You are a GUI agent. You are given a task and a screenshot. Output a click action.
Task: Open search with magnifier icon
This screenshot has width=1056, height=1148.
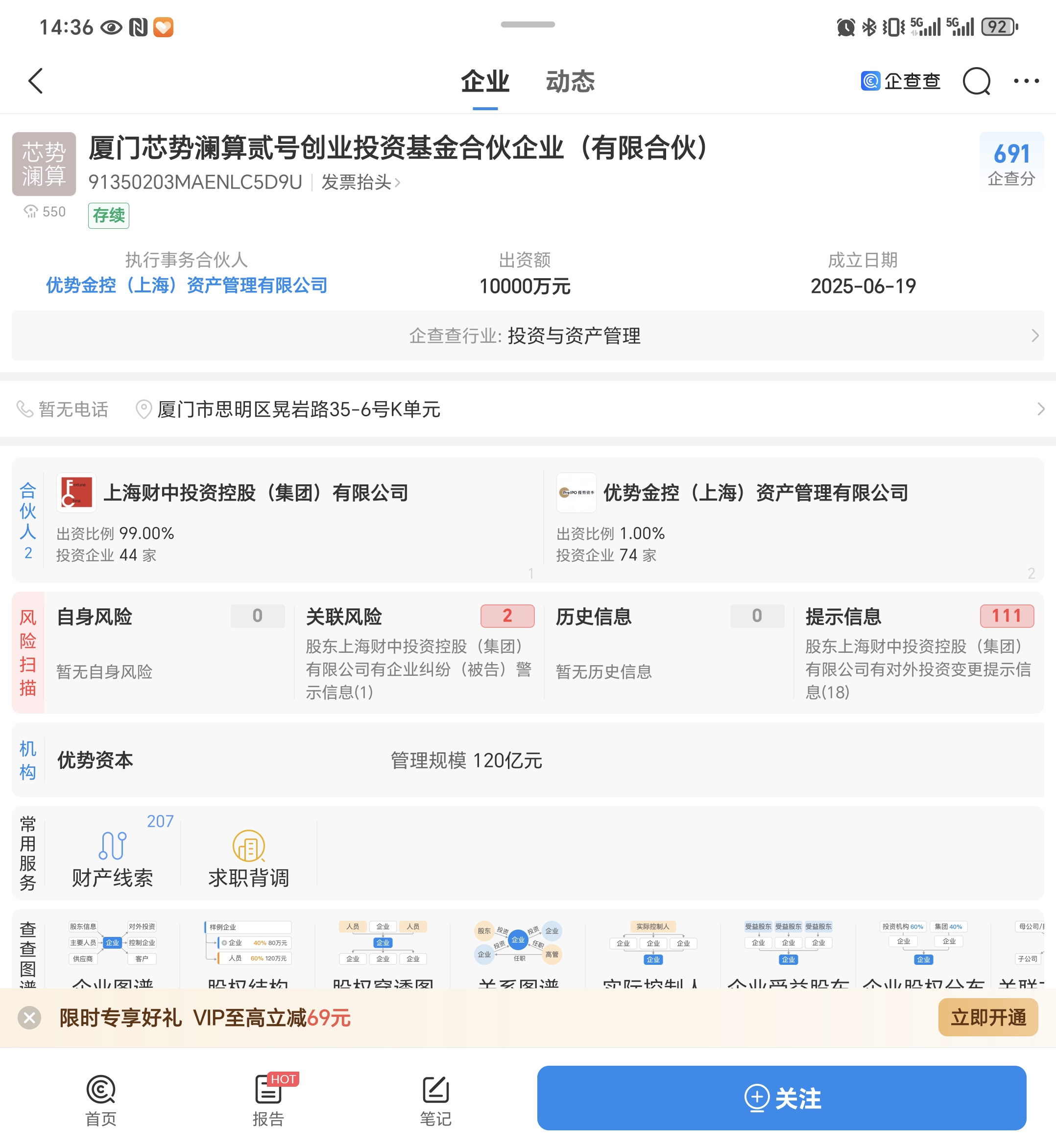coord(976,82)
